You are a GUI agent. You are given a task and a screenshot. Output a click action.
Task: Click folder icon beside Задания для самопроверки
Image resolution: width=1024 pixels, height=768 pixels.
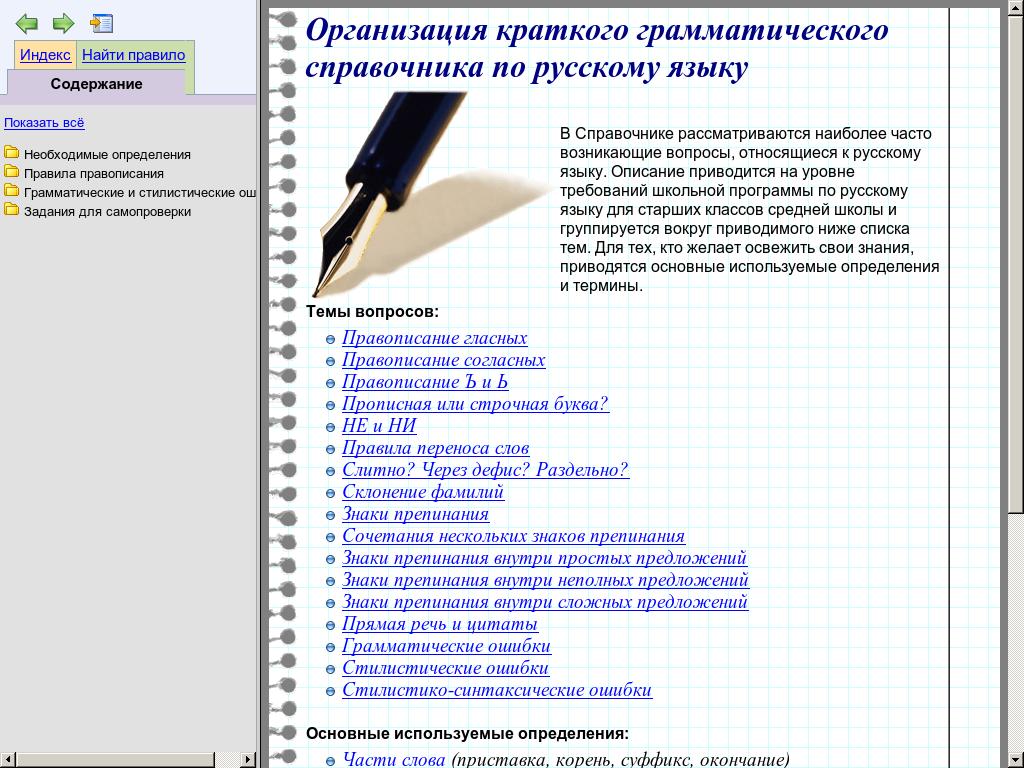[12, 210]
